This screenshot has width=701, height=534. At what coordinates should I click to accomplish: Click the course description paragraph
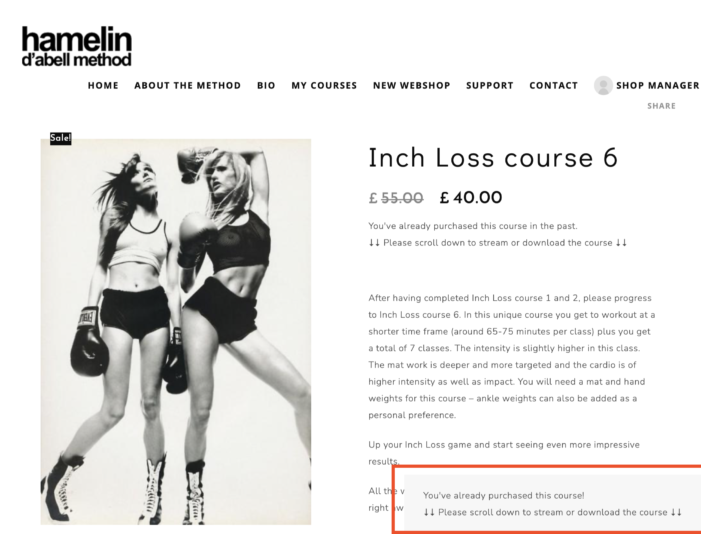pos(512,356)
